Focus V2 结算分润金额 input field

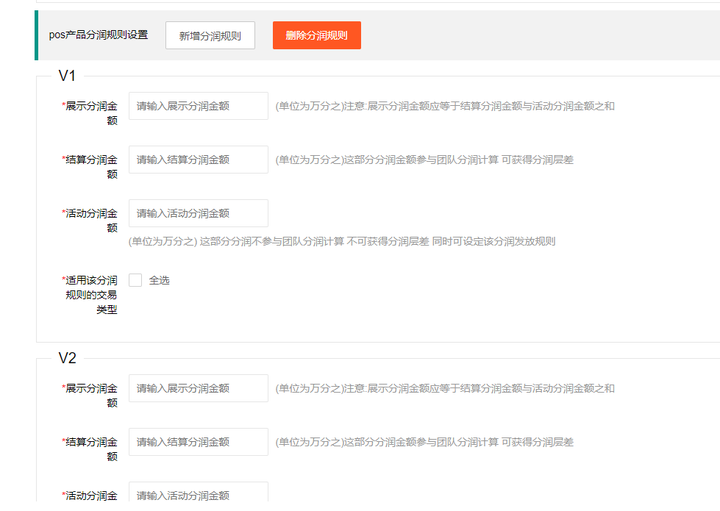pyautogui.click(x=198, y=442)
